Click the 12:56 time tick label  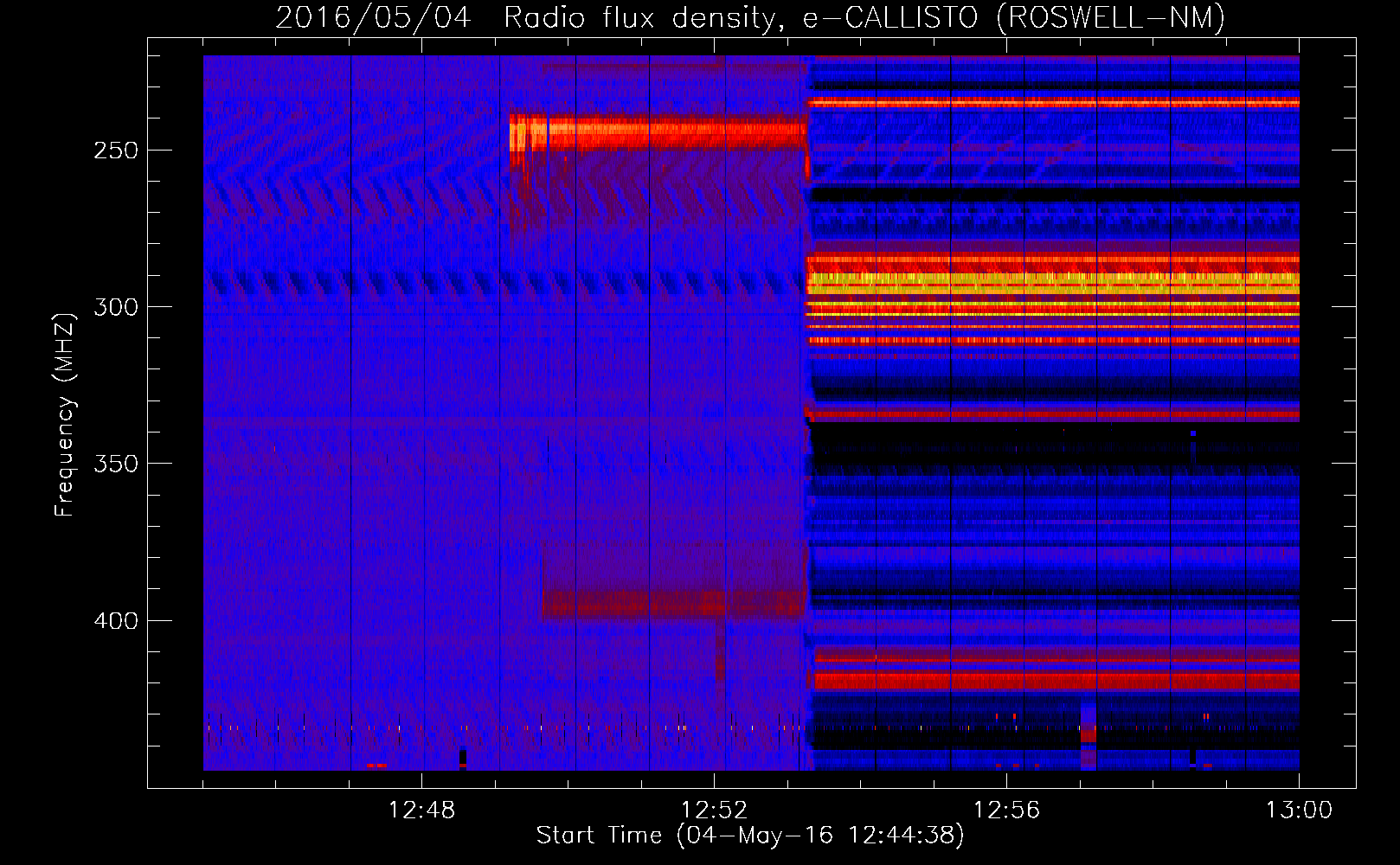pyautogui.click(x=1006, y=811)
